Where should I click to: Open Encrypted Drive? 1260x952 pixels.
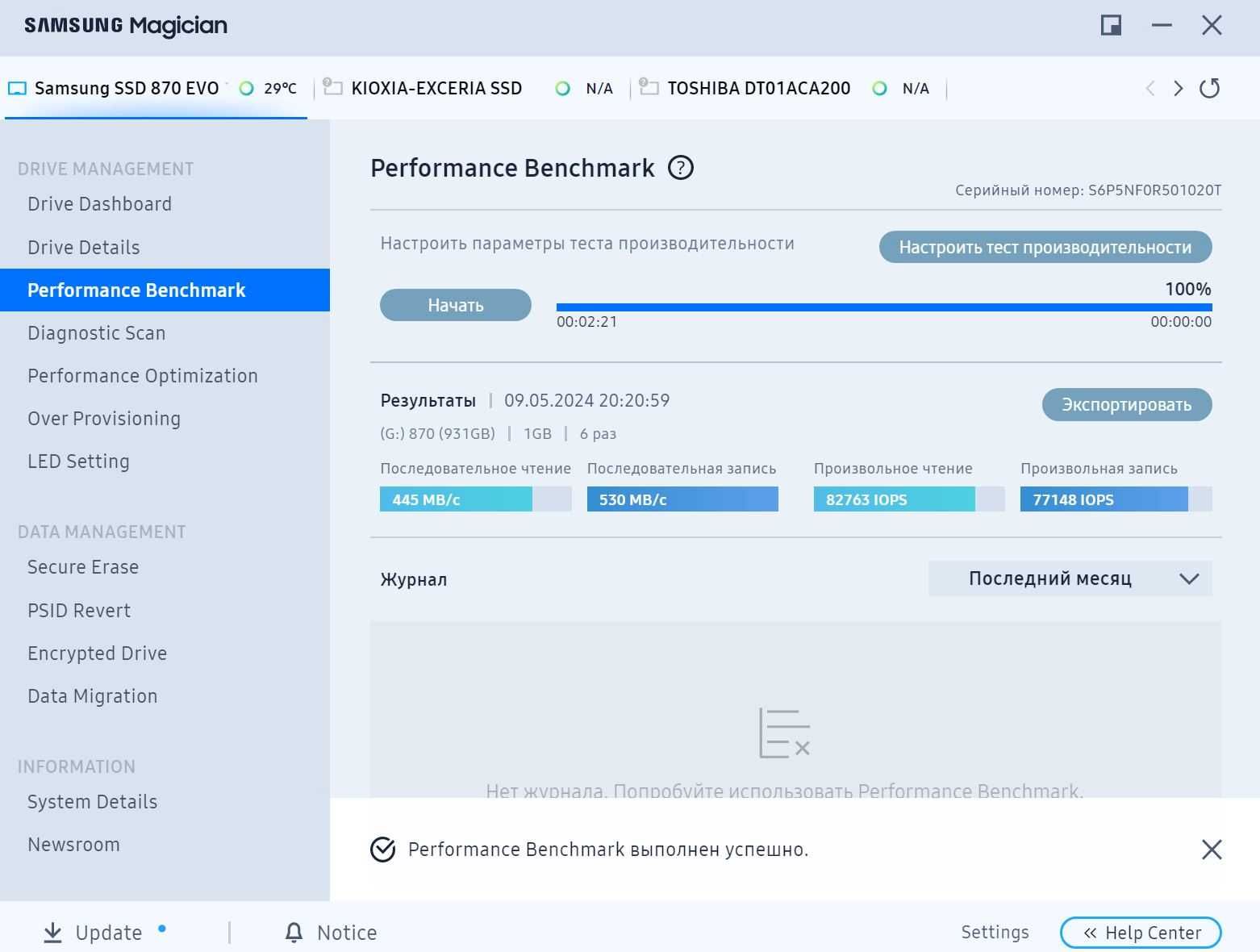coord(97,653)
